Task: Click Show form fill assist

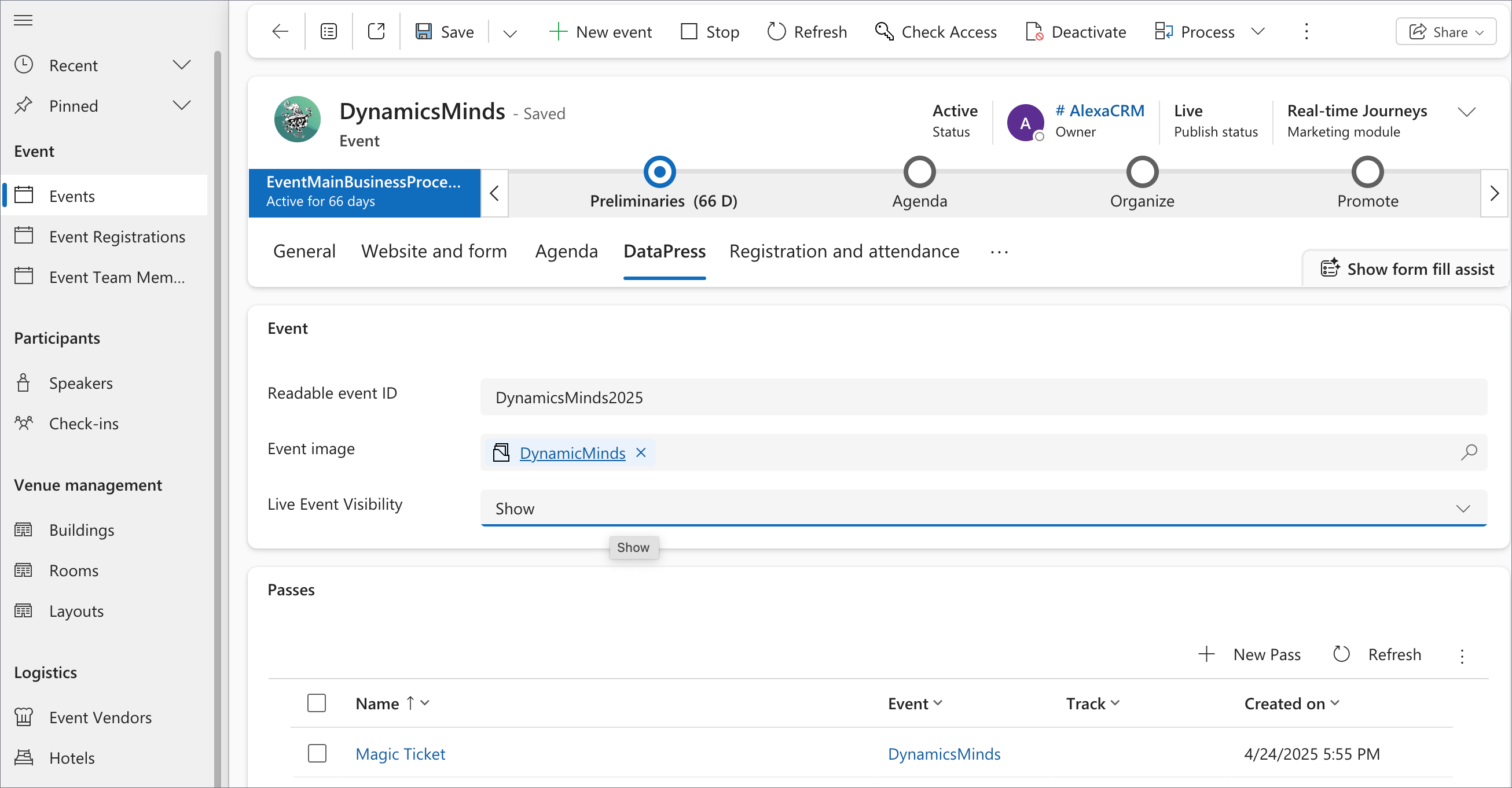Action: coord(1407,268)
